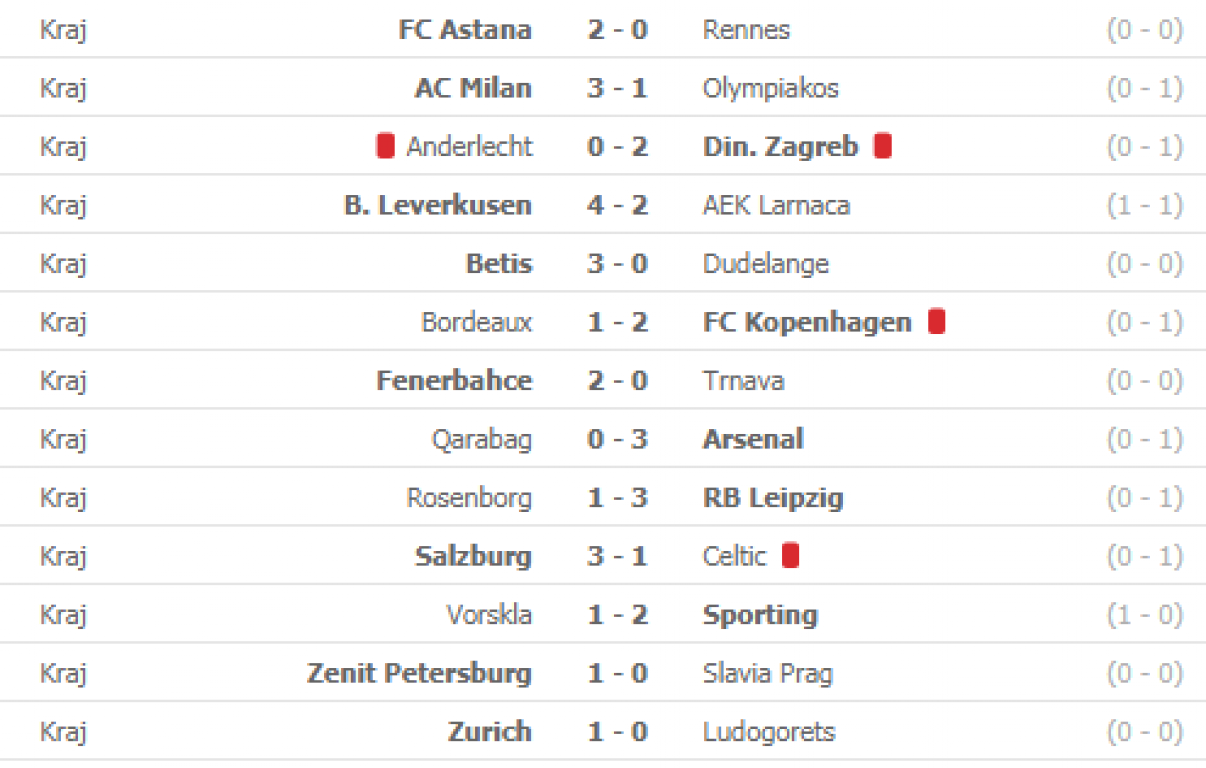Open the Qarabag team name
Viewport: 1206px width, 768px height.
click(482, 439)
